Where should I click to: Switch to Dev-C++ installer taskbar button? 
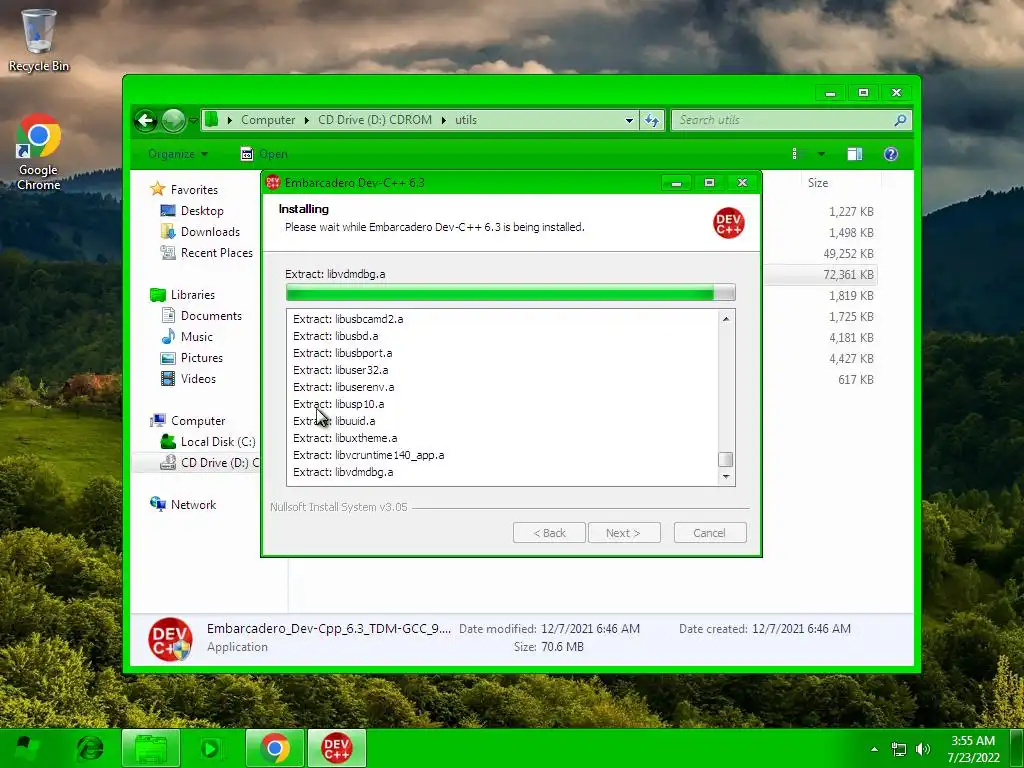point(336,748)
